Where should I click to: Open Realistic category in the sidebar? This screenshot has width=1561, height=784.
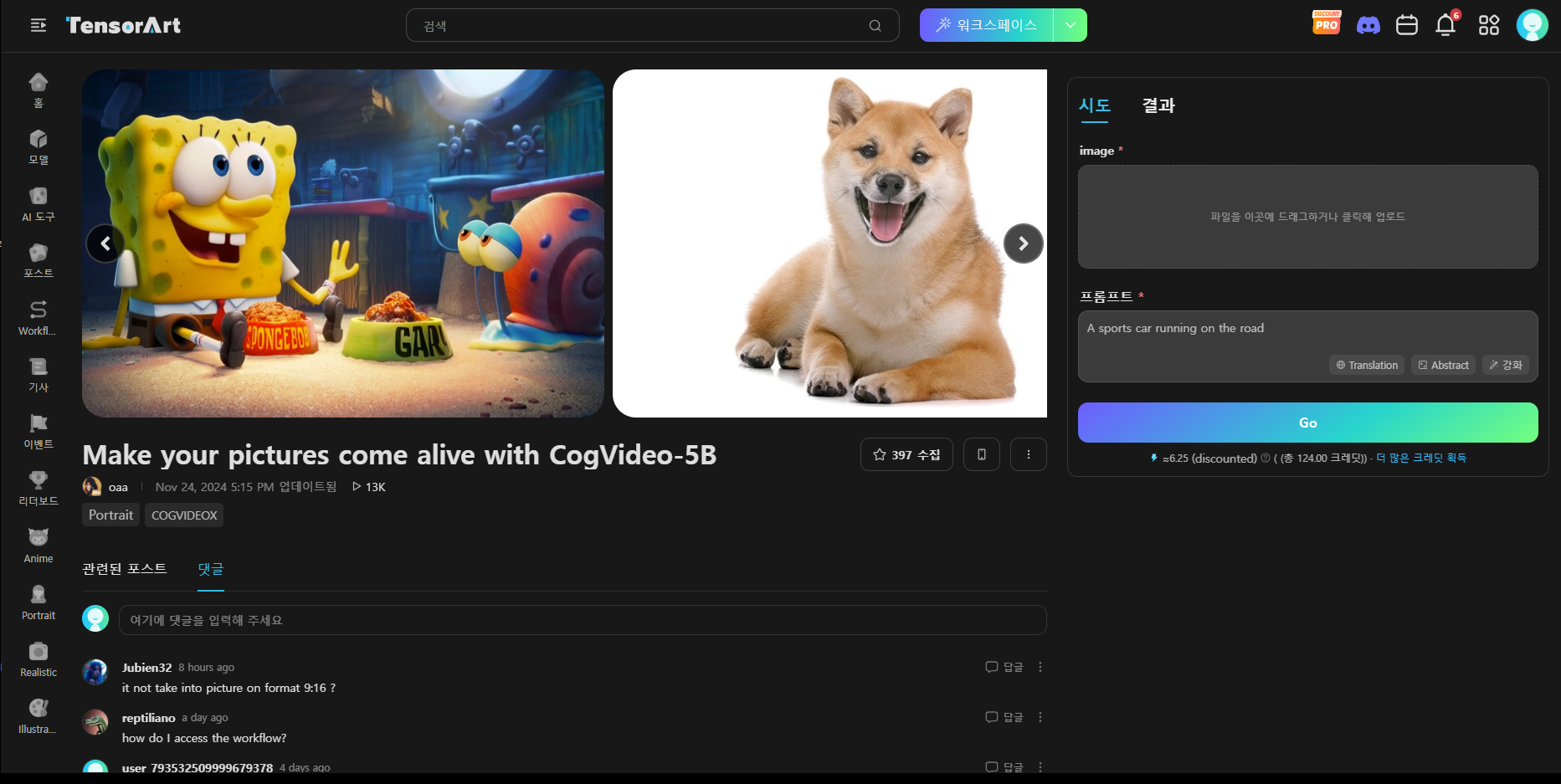[39, 659]
